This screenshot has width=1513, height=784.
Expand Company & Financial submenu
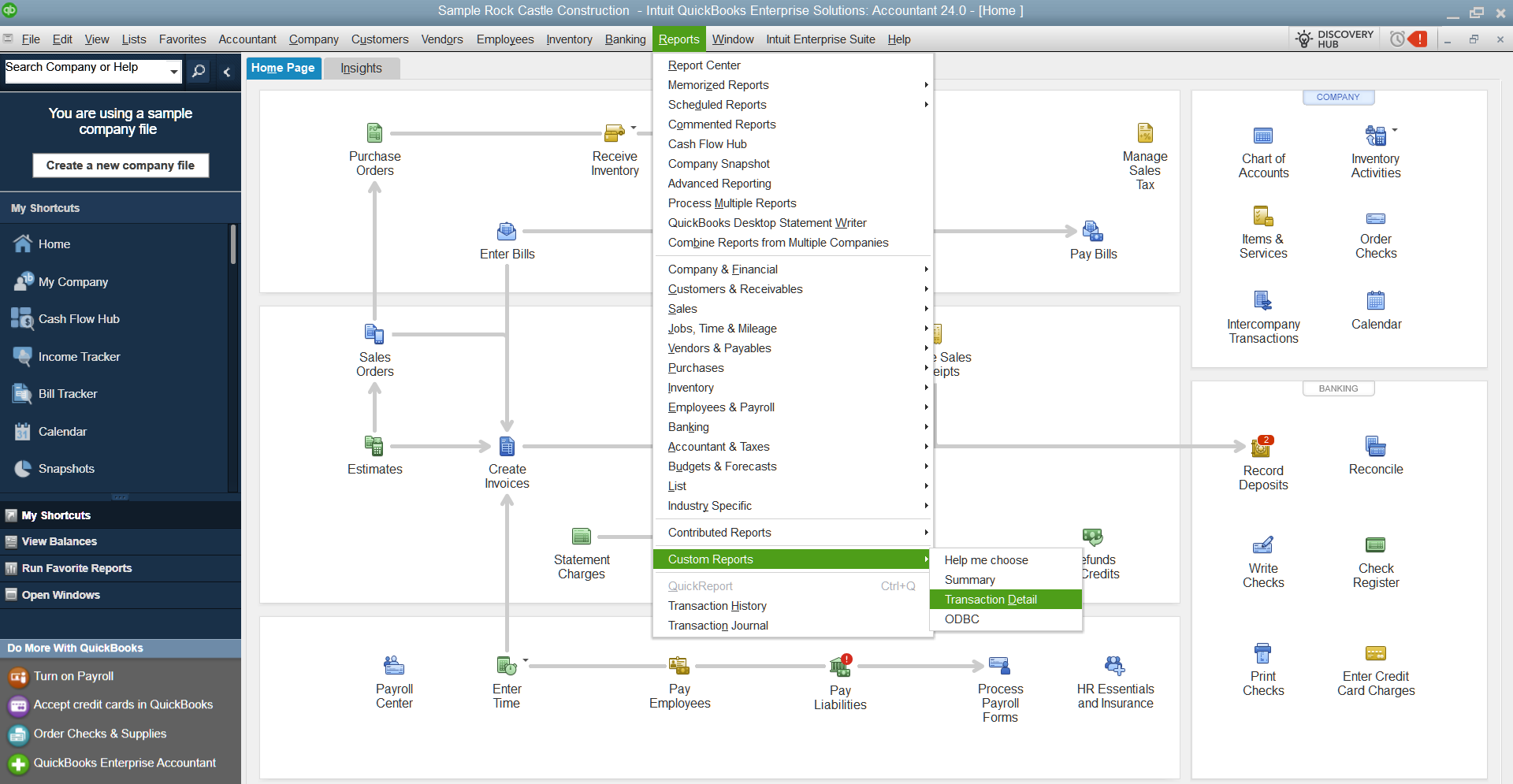(793, 269)
